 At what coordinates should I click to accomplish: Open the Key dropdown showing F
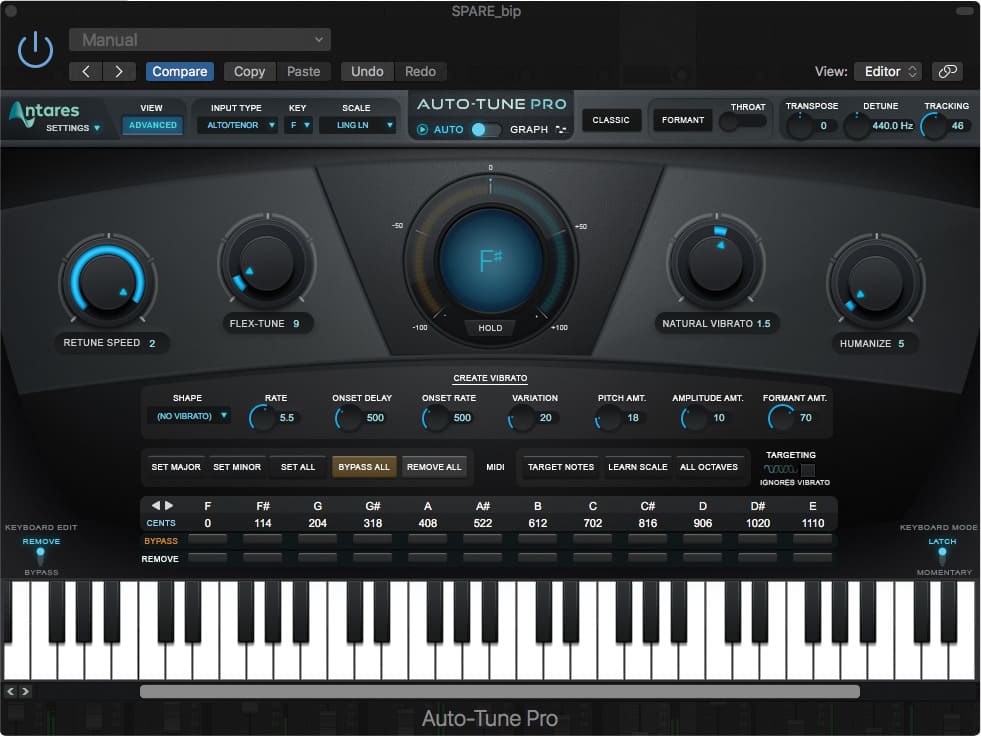tap(298, 125)
